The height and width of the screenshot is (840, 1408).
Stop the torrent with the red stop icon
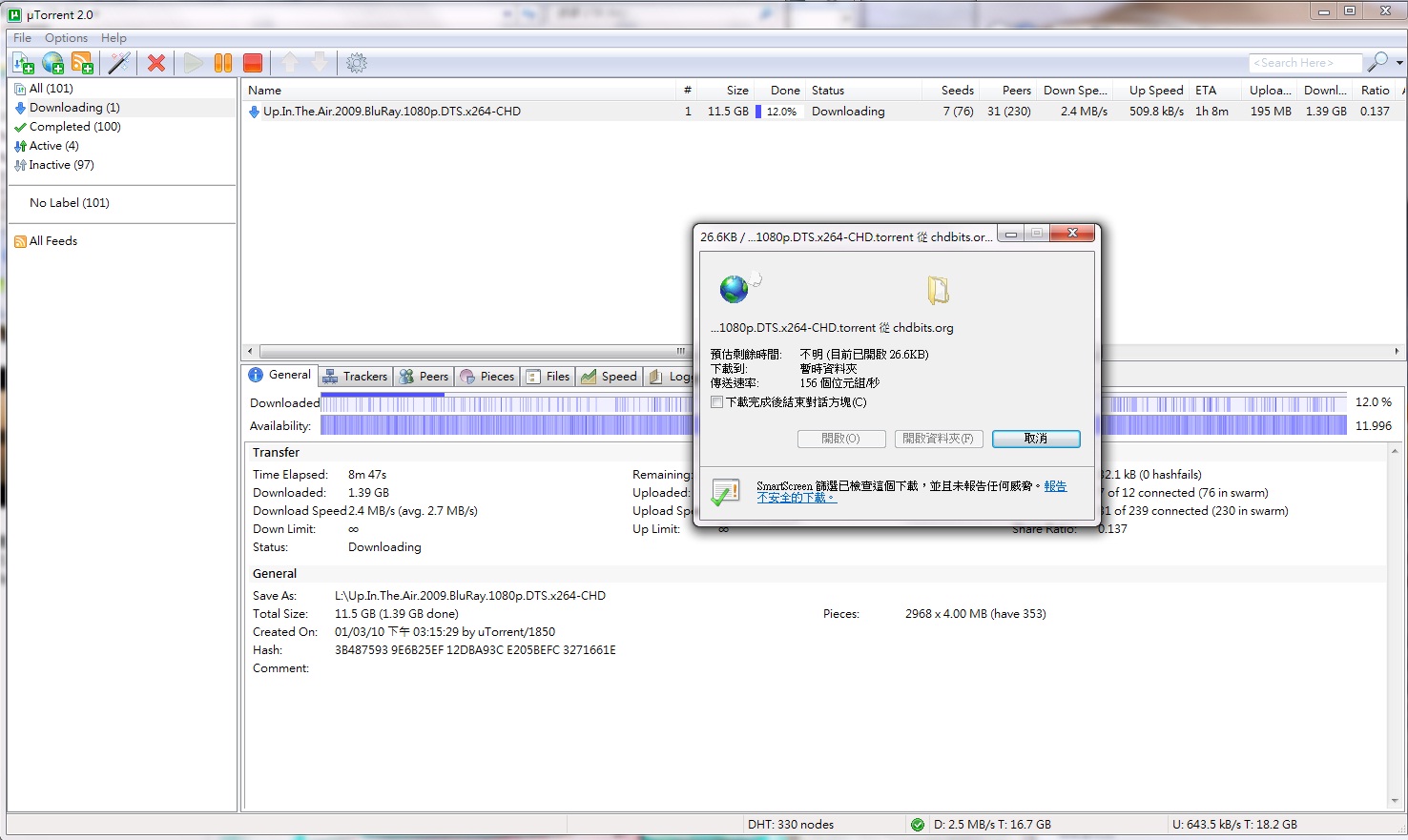pos(253,63)
